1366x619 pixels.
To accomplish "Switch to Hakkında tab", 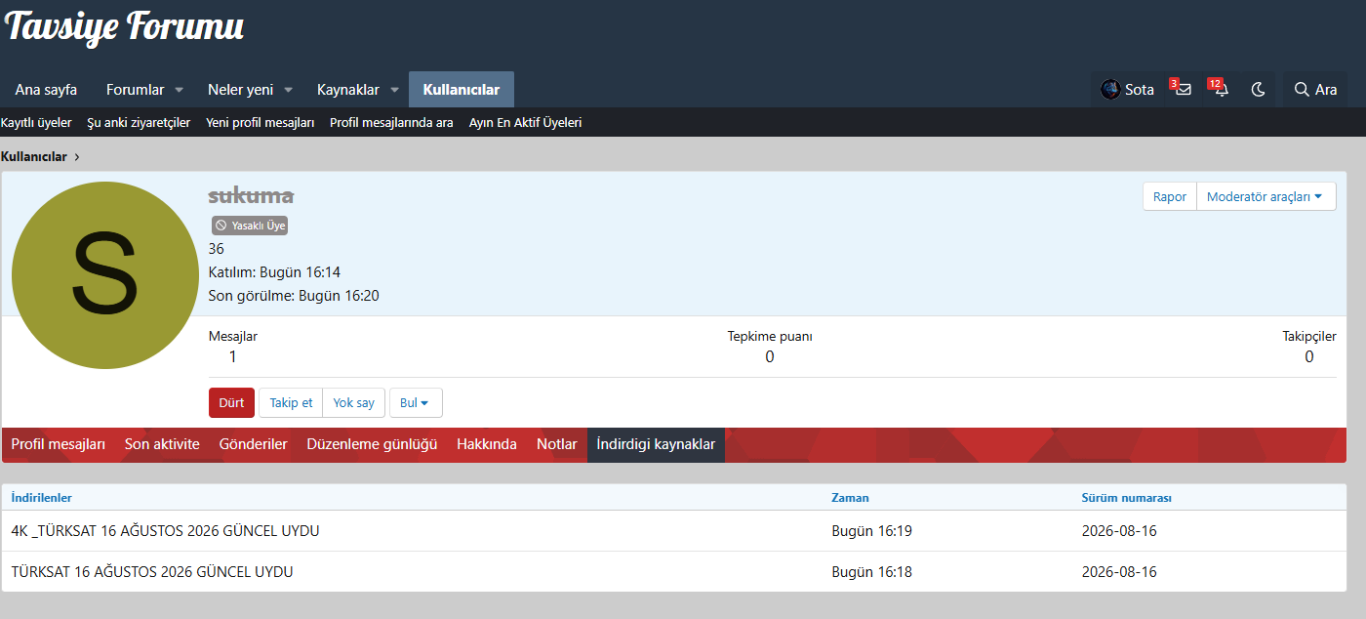I will pyautogui.click(x=487, y=444).
